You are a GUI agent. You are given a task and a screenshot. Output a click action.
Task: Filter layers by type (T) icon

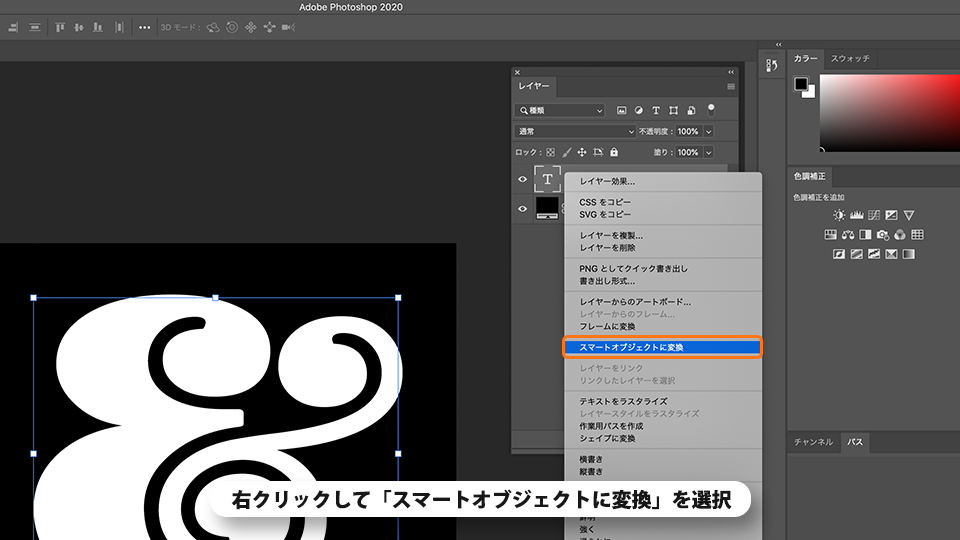(656, 110)
